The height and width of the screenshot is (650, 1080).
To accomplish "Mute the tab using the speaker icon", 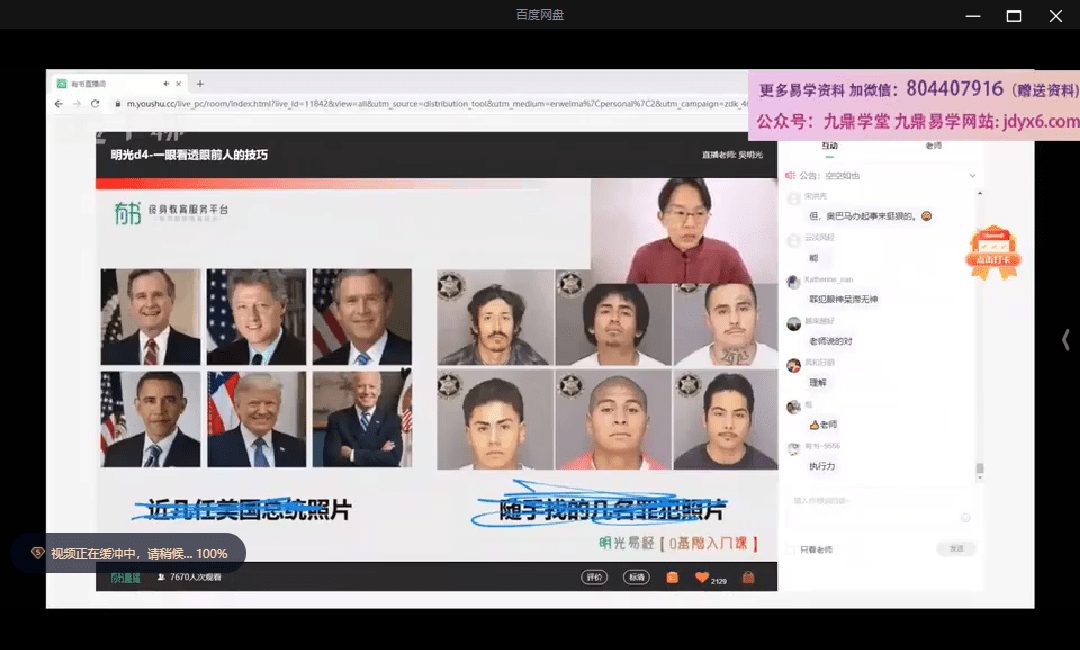I will 164,84.
